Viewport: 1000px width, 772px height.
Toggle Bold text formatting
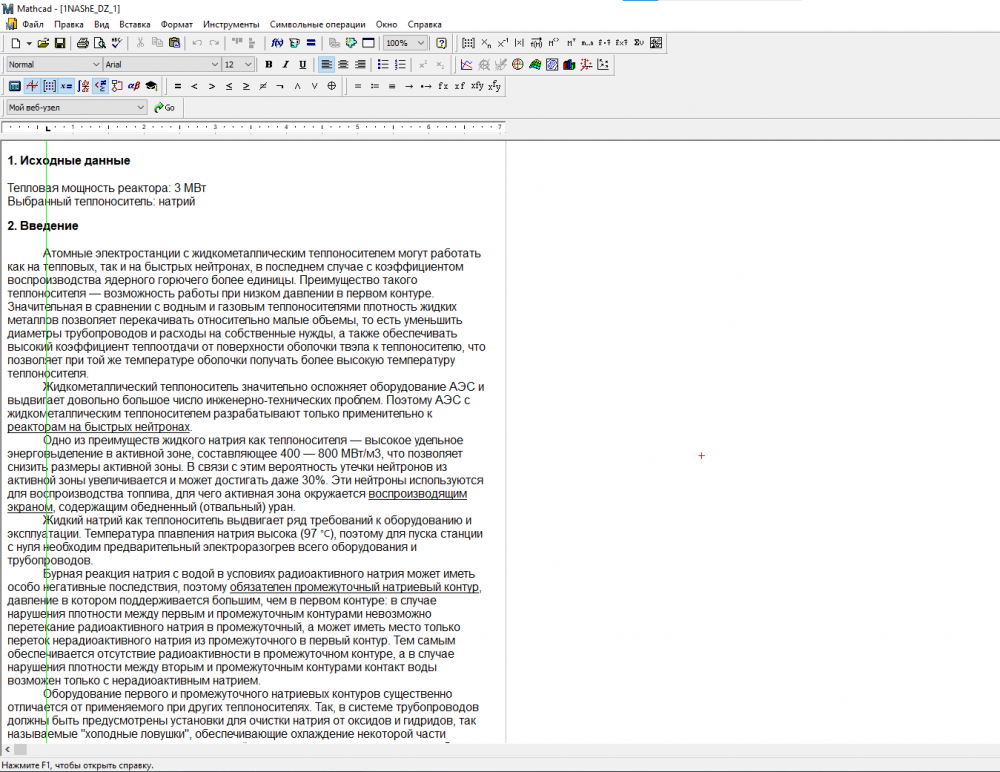click(x=268, y=64)
